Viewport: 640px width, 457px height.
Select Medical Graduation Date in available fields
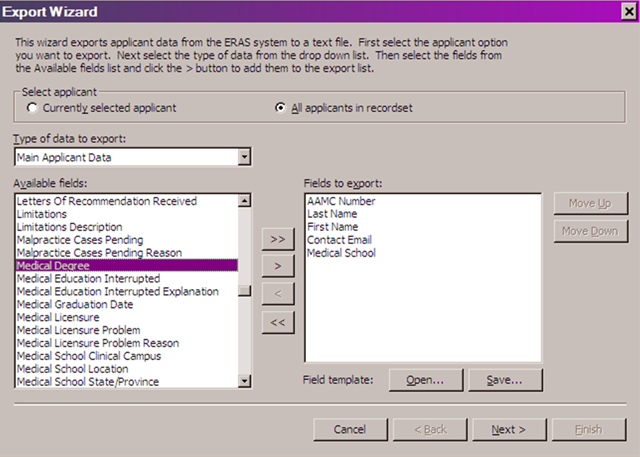(x=77, y=305)
